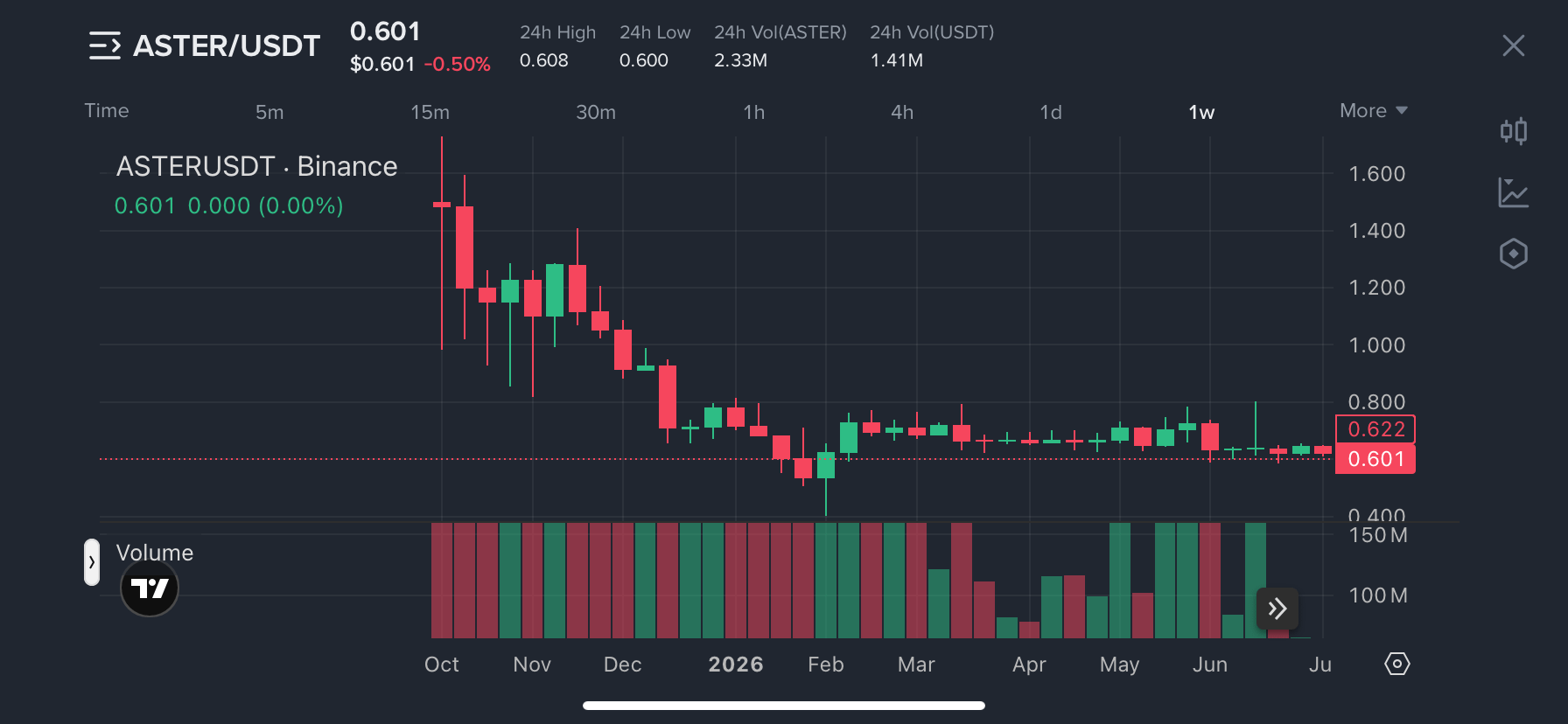Click the Feb label on time axis

[x=826, y=665]
